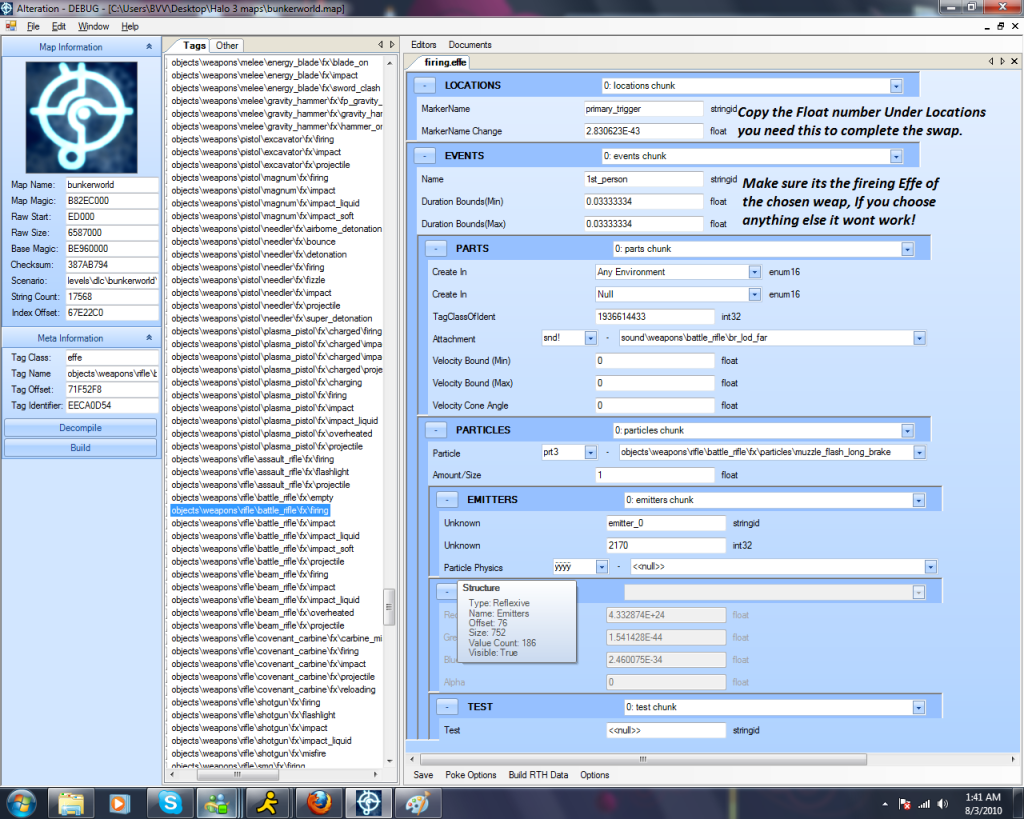Select covenant_carbine\fx\reloading tag
The width and height of the screenshot is (1024, 819).
click(x=273, y=690)
